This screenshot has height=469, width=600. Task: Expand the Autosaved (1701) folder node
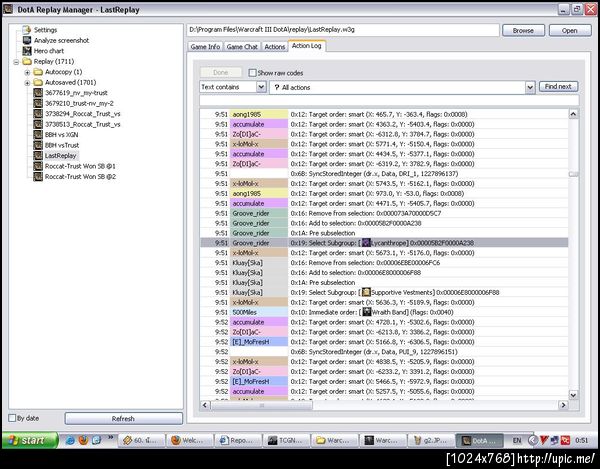tap(27, 83)
